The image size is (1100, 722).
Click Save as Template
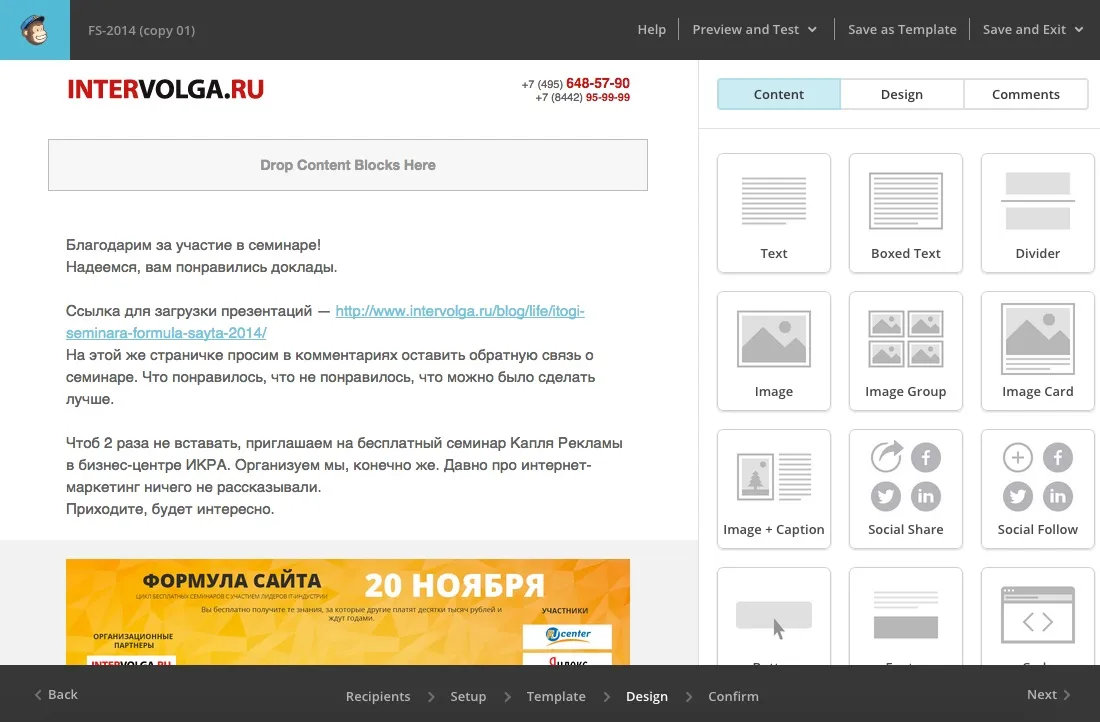901,29
